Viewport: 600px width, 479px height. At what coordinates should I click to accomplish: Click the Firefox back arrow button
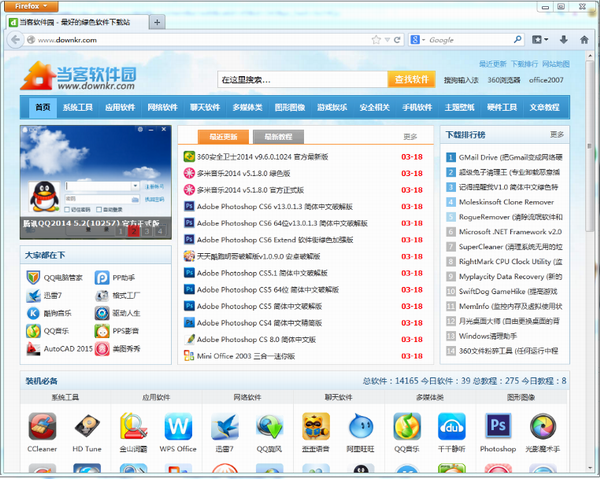[17, 40]
